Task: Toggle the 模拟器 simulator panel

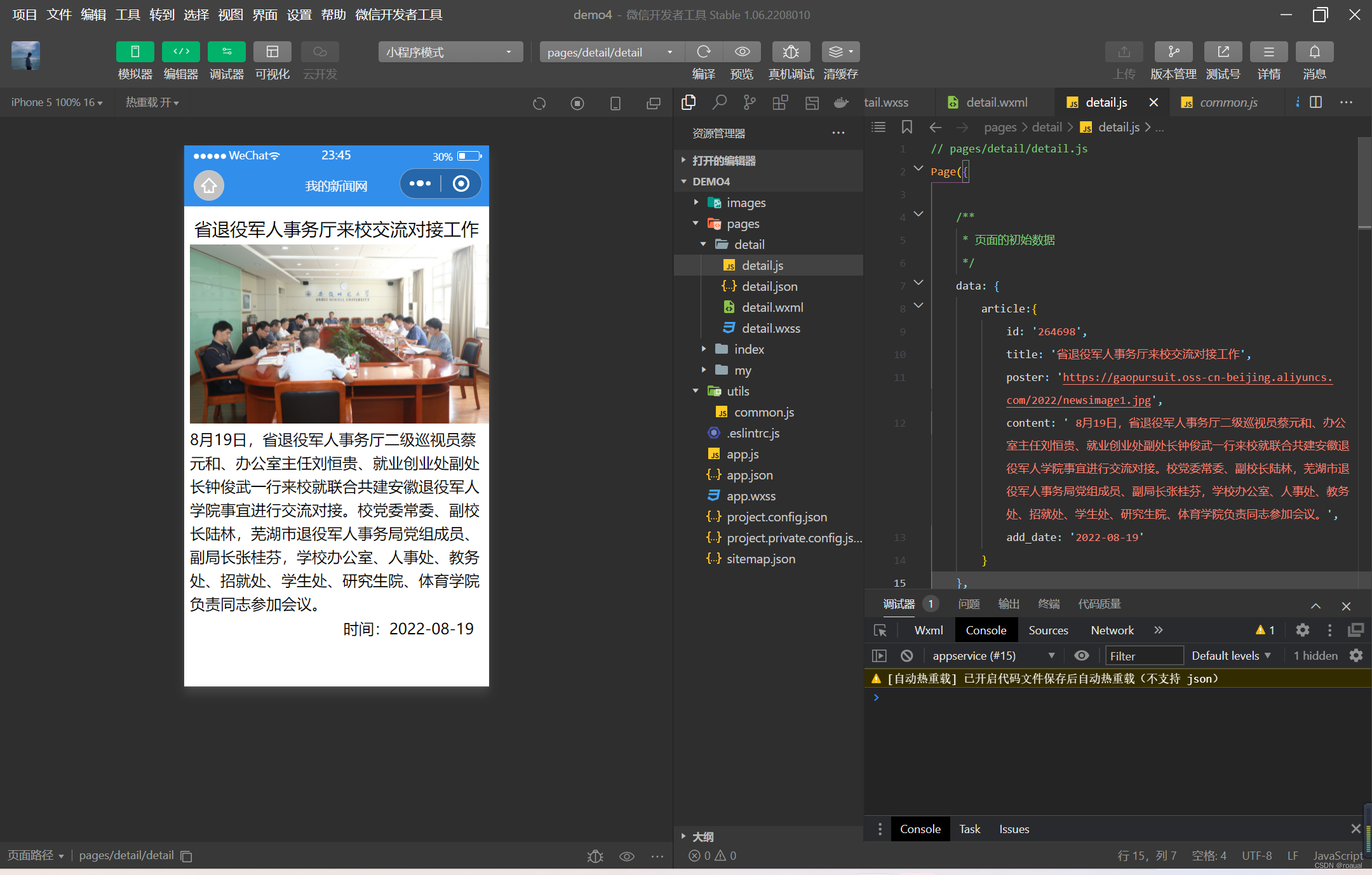Action: pos(135,52)
